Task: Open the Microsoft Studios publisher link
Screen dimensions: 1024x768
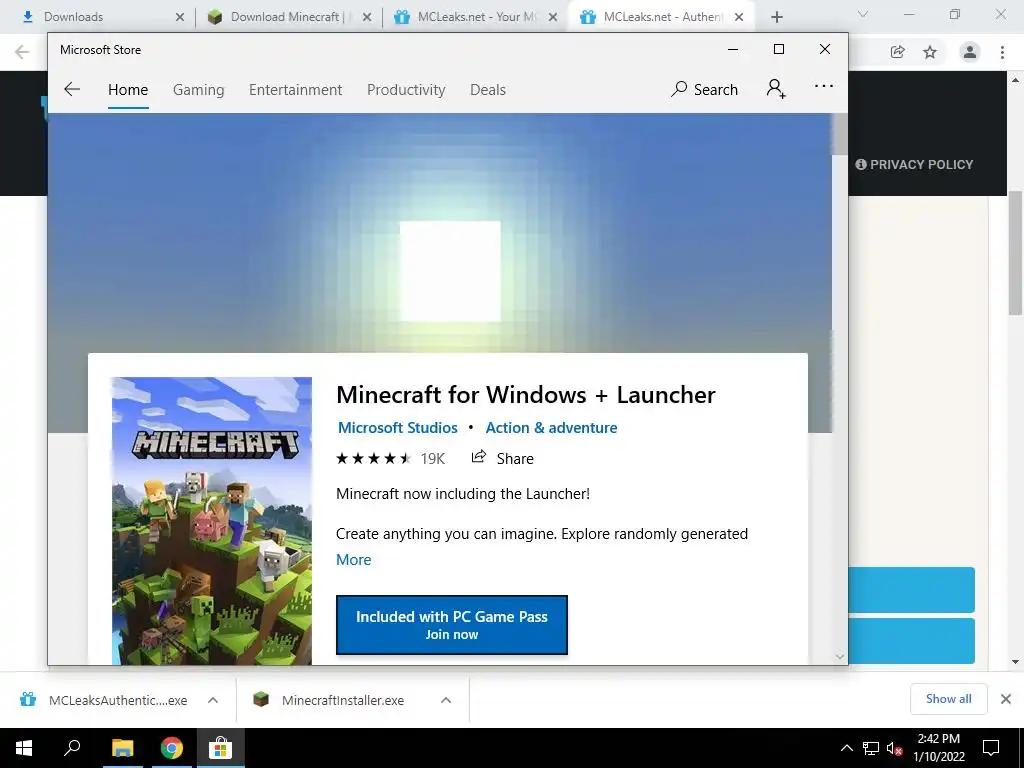Action: pyautogui.click(x=398, y=428)
